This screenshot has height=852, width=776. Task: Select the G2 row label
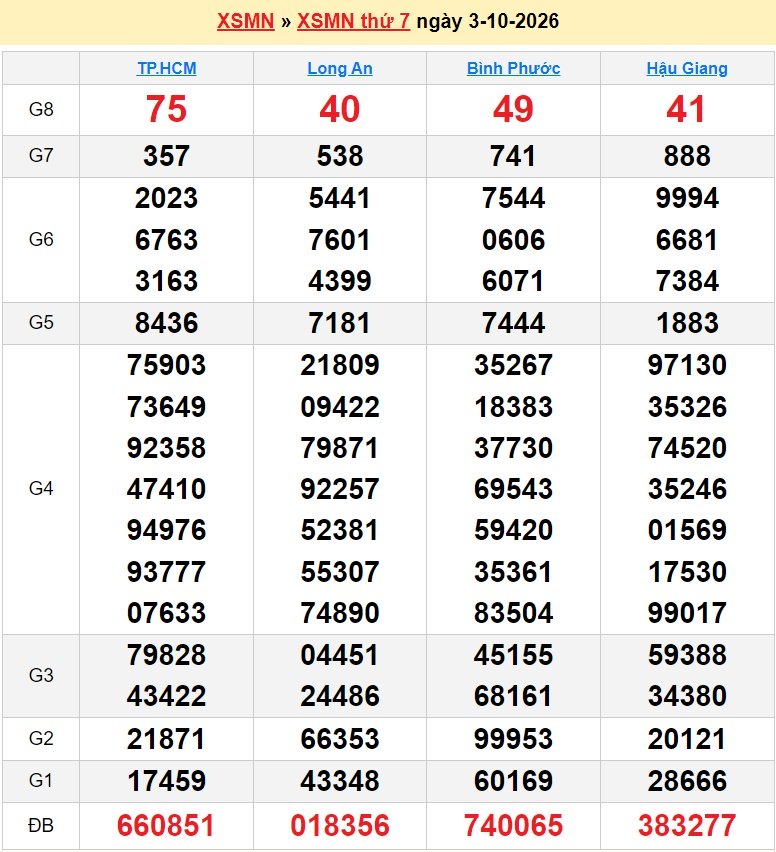[x=41, y=738]
